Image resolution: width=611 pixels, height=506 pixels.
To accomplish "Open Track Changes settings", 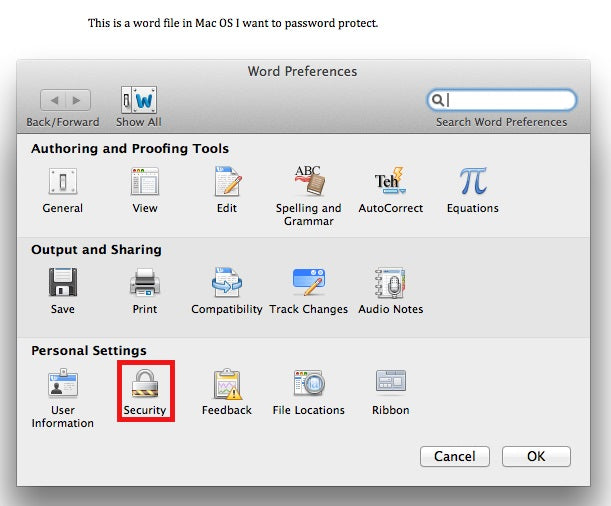I will (x=308, y=284).
